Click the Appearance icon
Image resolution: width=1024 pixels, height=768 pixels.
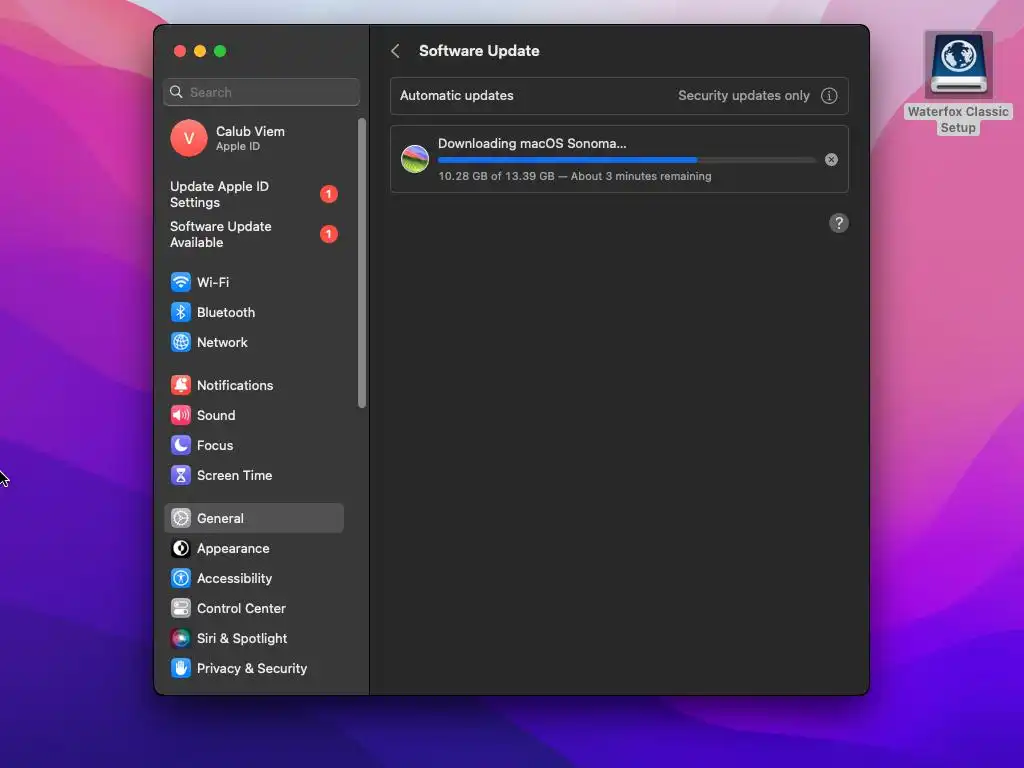click(x=181, y=549)
